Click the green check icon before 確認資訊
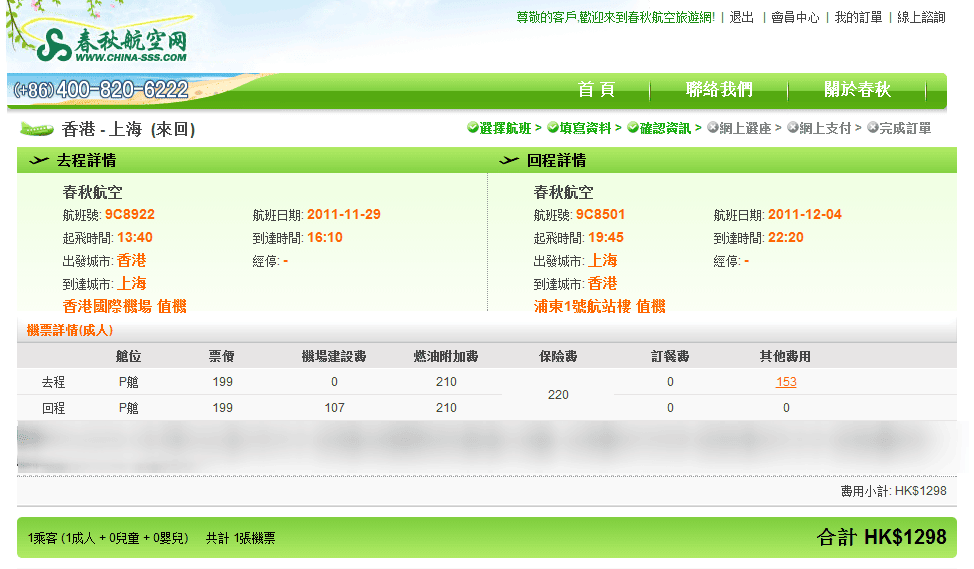 (x=632, y=128)
